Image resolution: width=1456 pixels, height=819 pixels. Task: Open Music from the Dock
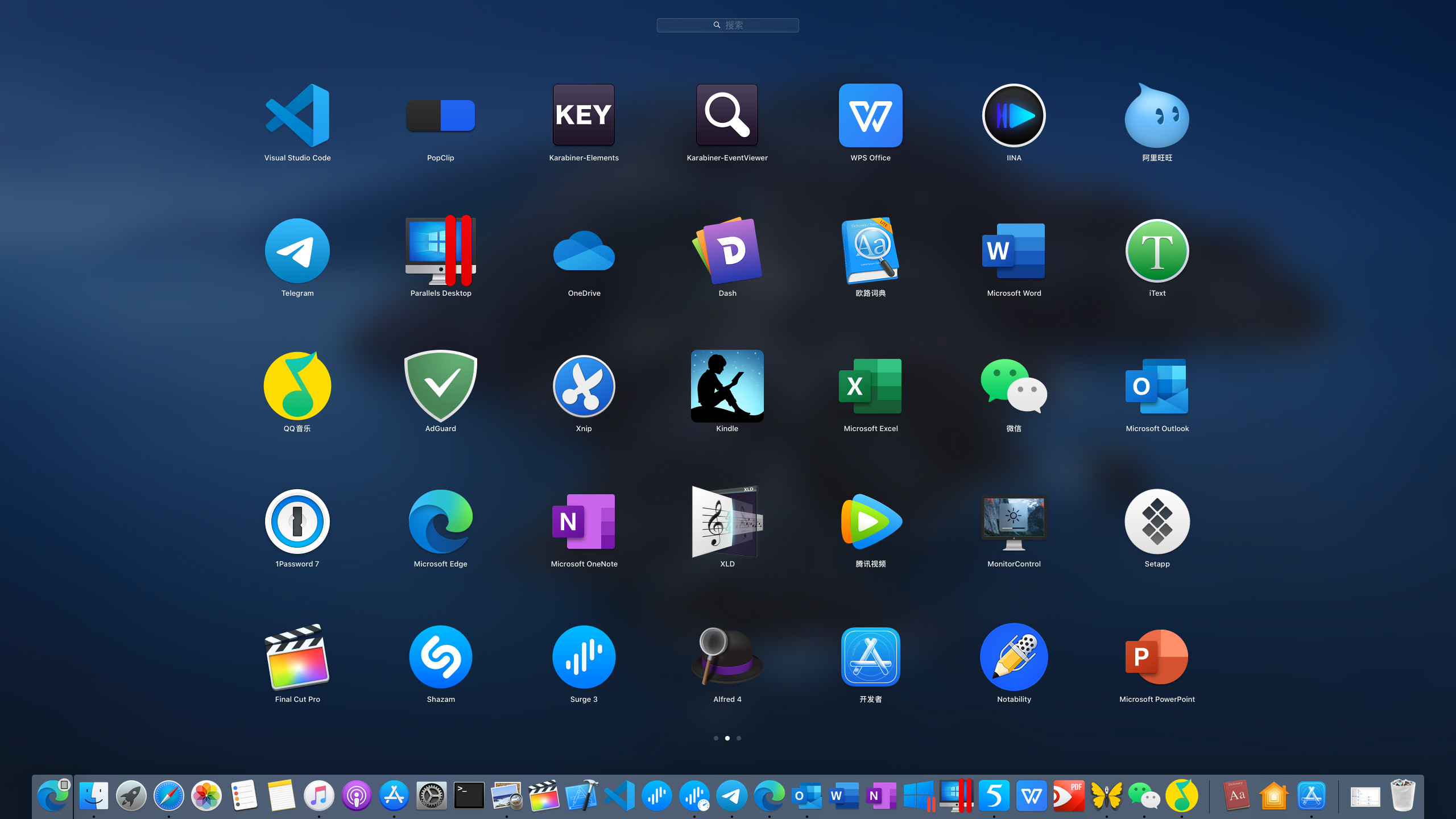pyautogui.click(x=319, y=795)
